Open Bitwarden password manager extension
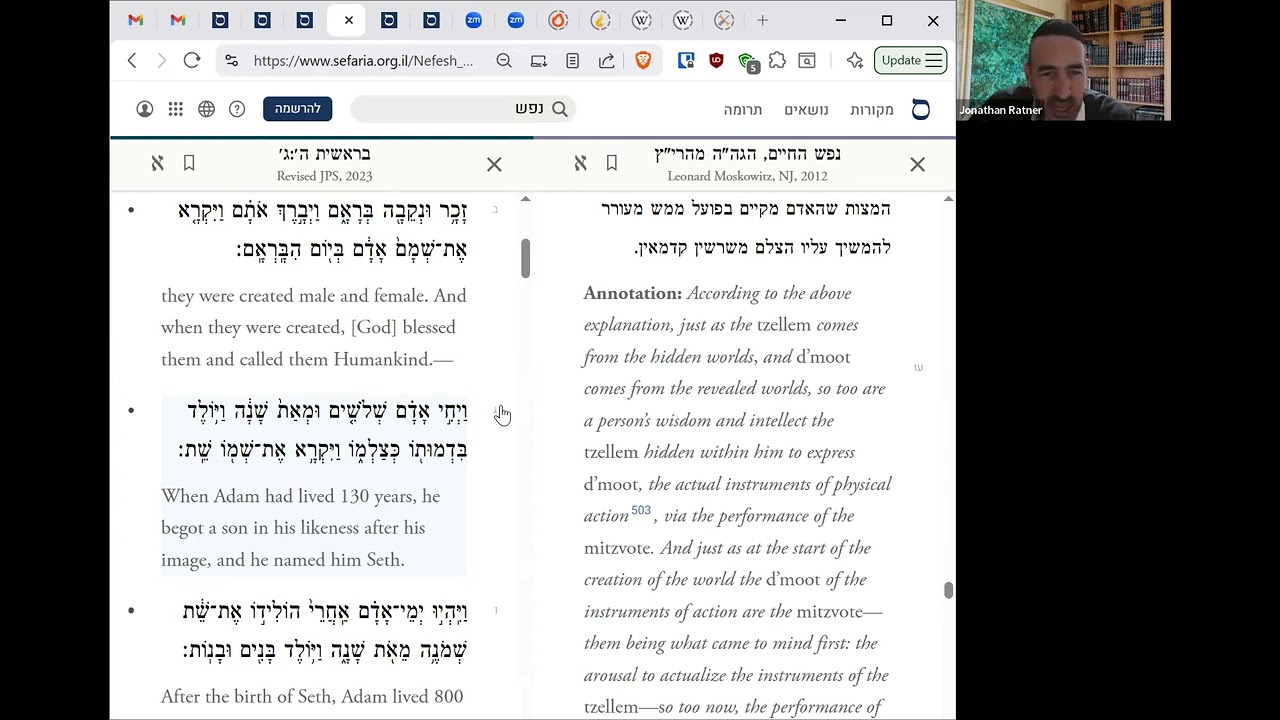 [x=686, y=61]
